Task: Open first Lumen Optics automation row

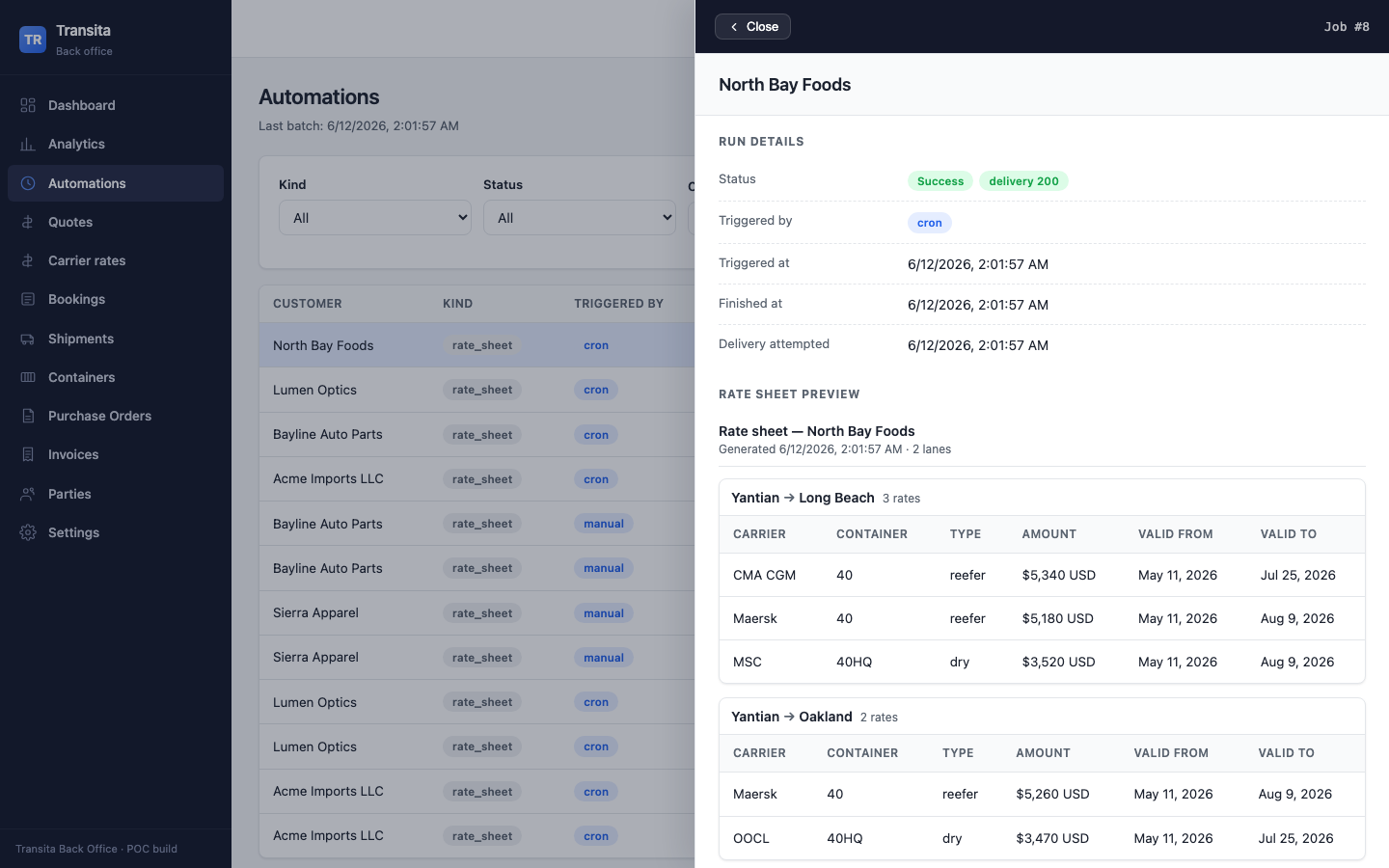Action: pyautogui.click(x=477, y=390)
